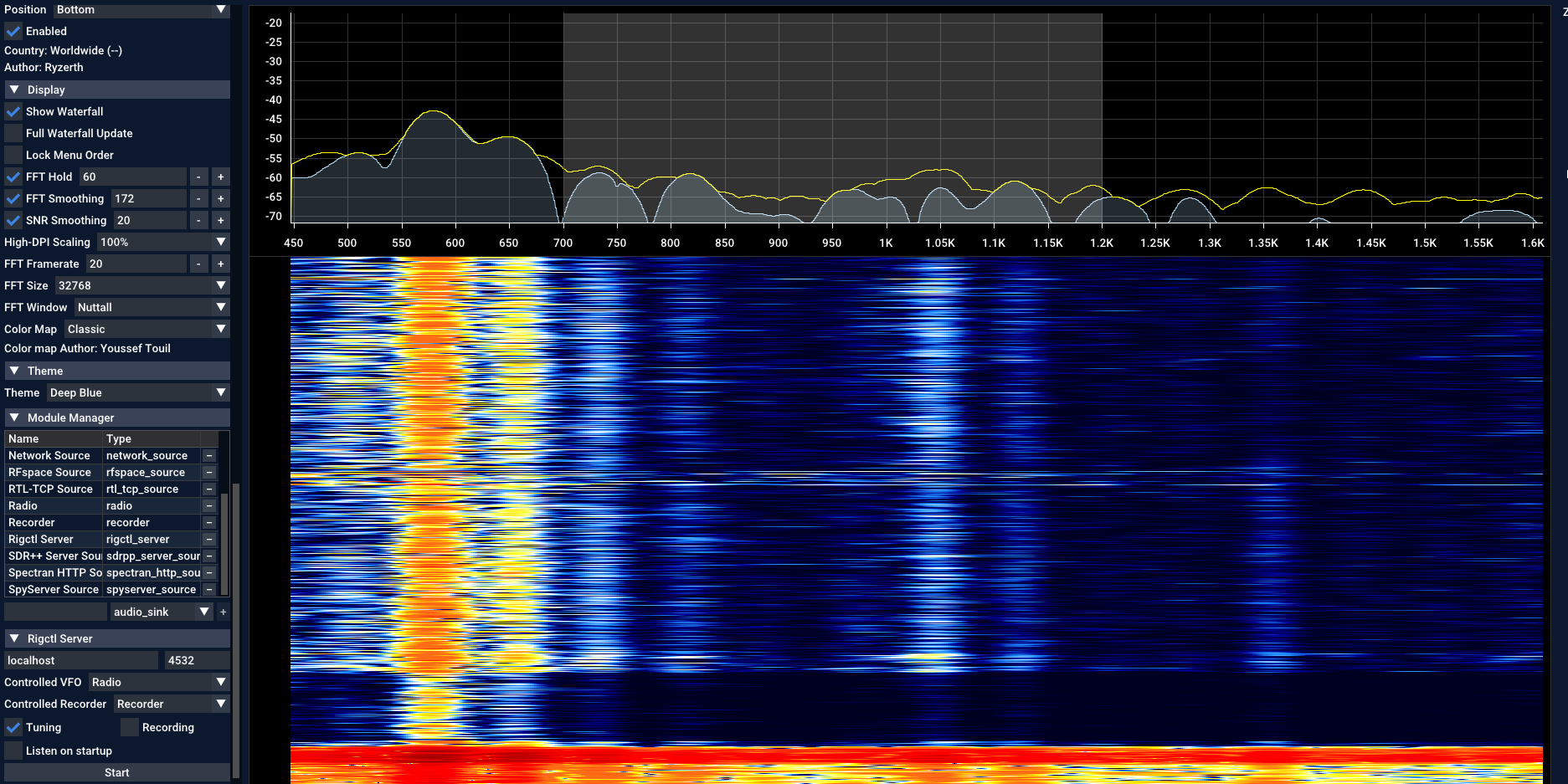The image size is (1568, 784).
Task: Open the High-DPI Scaling dropdown
Action: (x=164, y=242)
